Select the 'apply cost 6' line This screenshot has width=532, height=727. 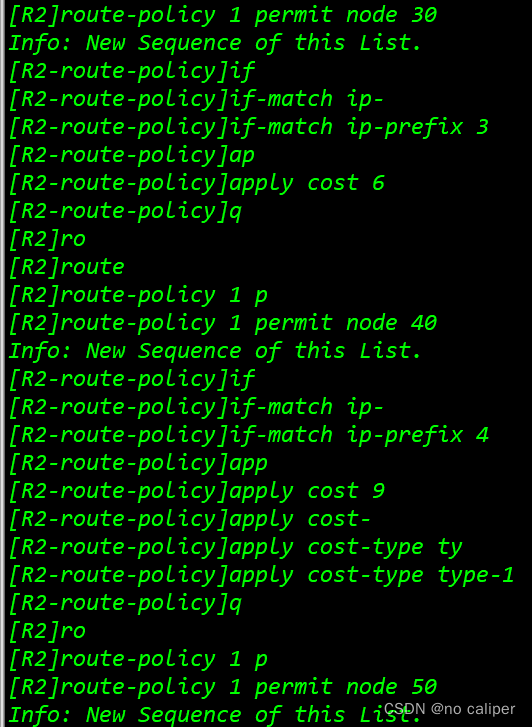point(197,184)
